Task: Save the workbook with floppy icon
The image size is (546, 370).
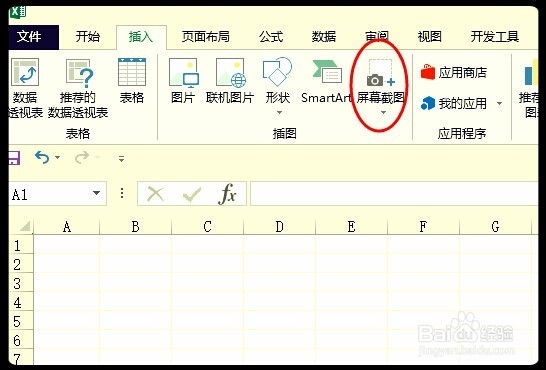Action: (x=14, y=158)
